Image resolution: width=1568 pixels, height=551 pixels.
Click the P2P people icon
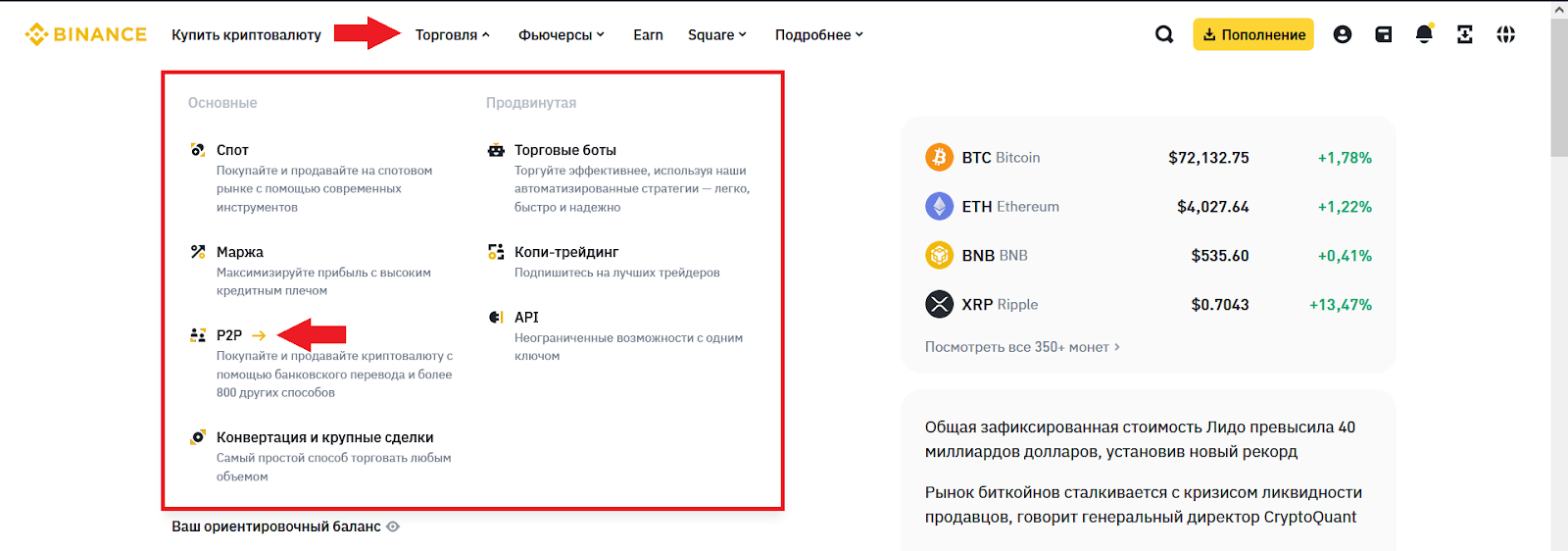click(x=198, y=335)
